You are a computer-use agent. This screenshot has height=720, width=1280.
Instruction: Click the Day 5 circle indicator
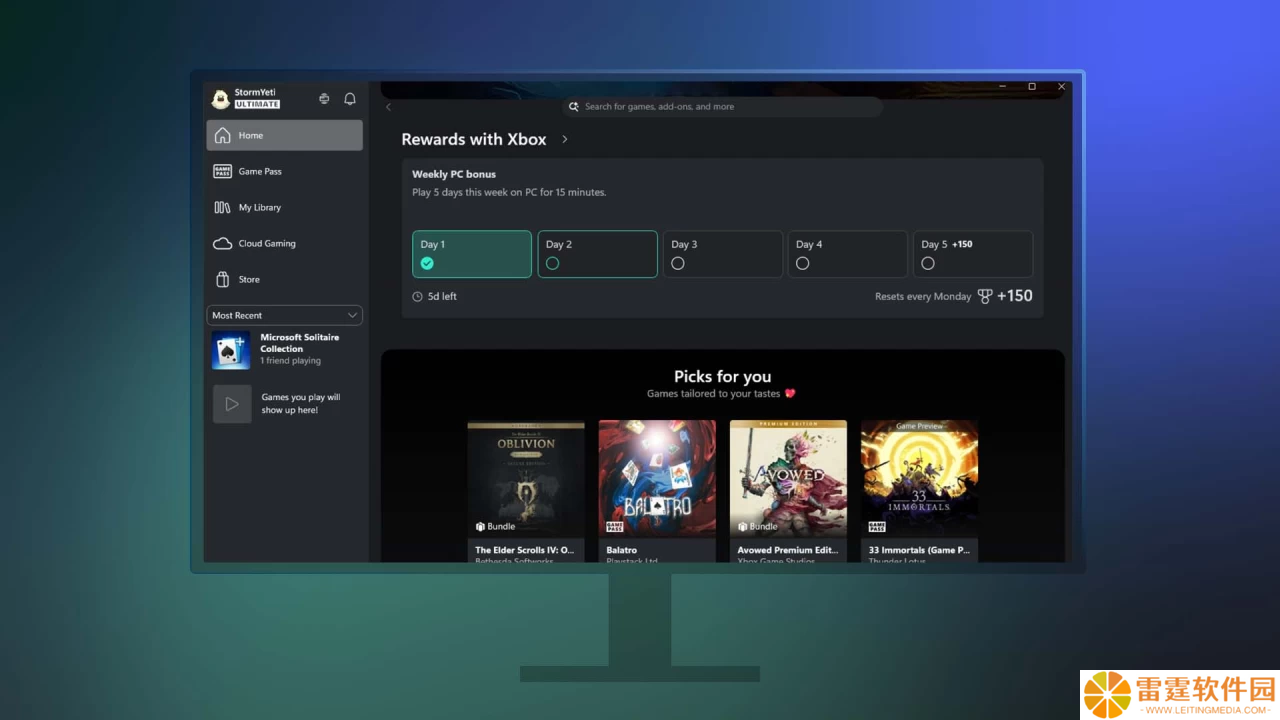pyautogui.click(x=928, y=263)
